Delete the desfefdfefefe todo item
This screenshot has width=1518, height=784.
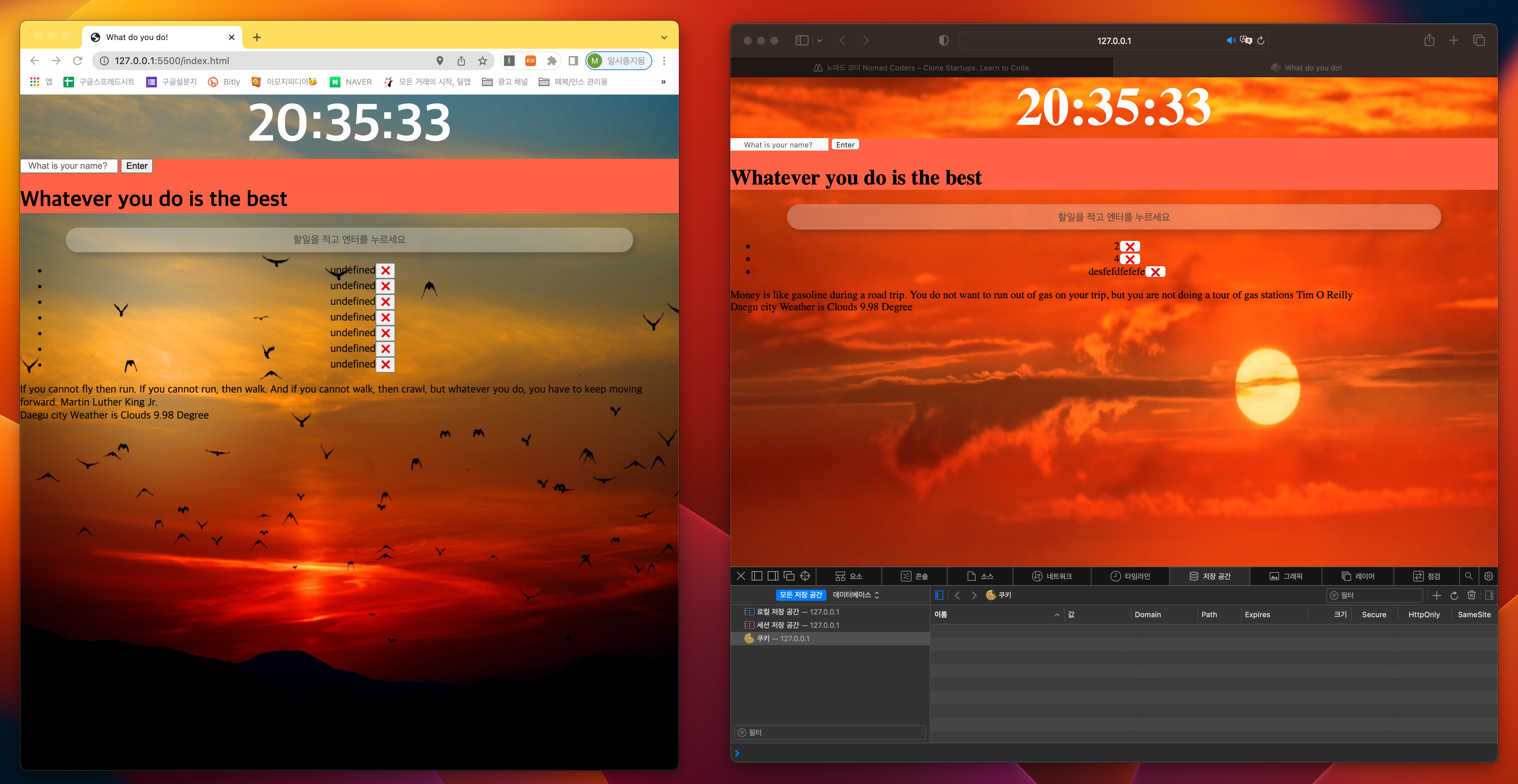click(1156, 272)
